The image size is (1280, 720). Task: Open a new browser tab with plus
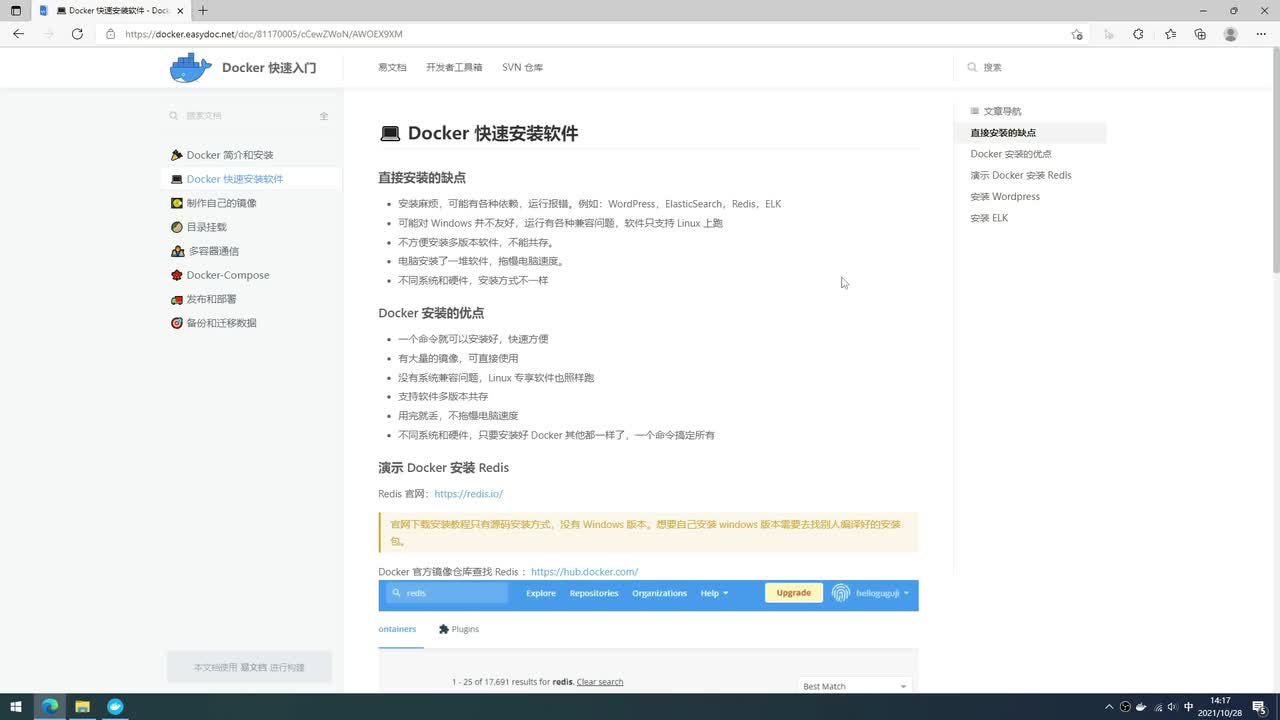pos(203,10)
